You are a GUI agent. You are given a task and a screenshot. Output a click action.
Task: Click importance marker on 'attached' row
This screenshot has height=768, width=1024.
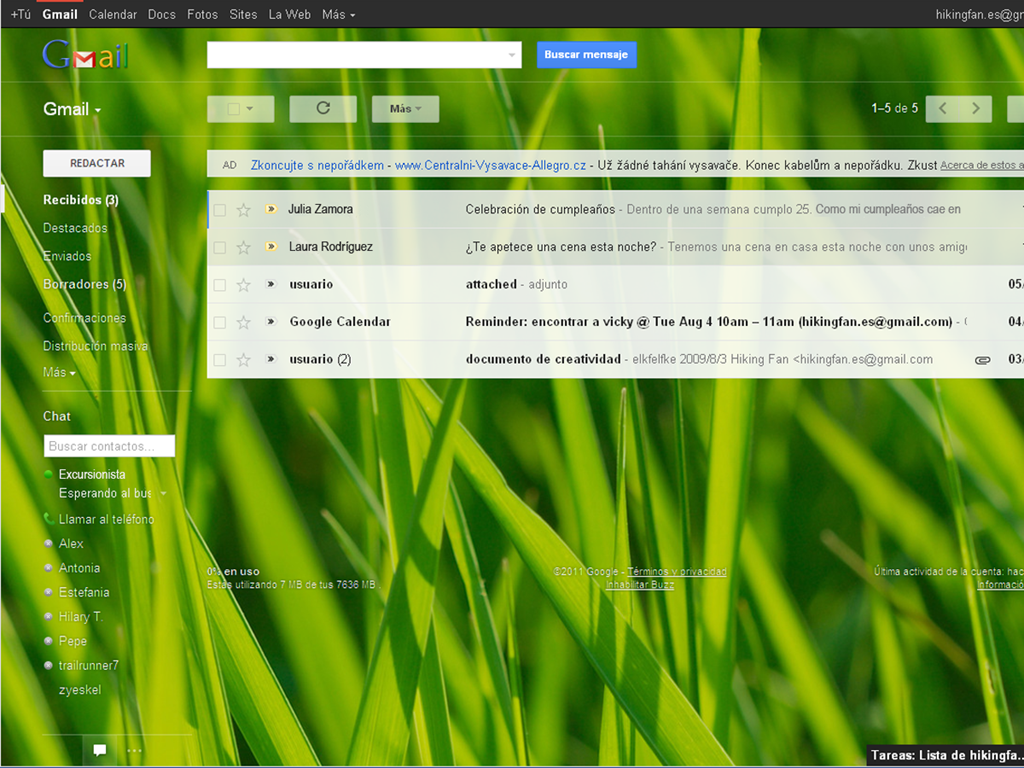271,284
